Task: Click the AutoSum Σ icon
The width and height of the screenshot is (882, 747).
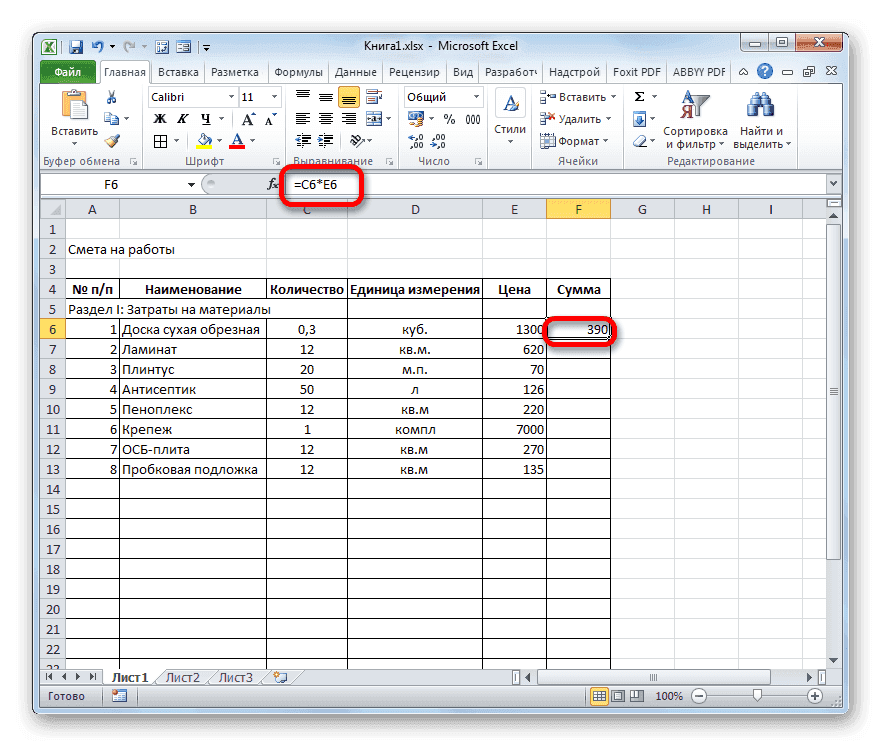Action: [639, 96]
